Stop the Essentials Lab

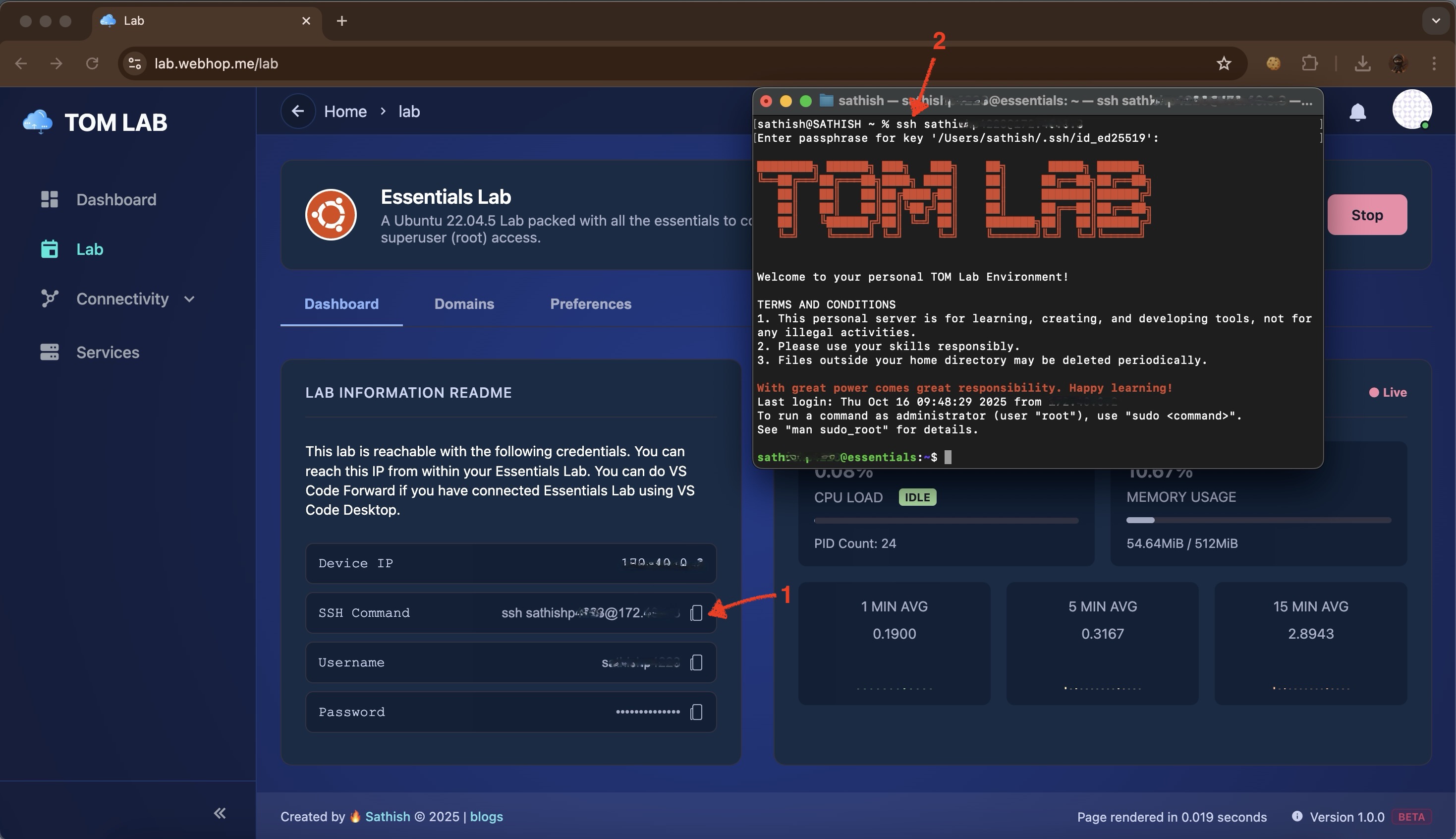coord(1367,214)
